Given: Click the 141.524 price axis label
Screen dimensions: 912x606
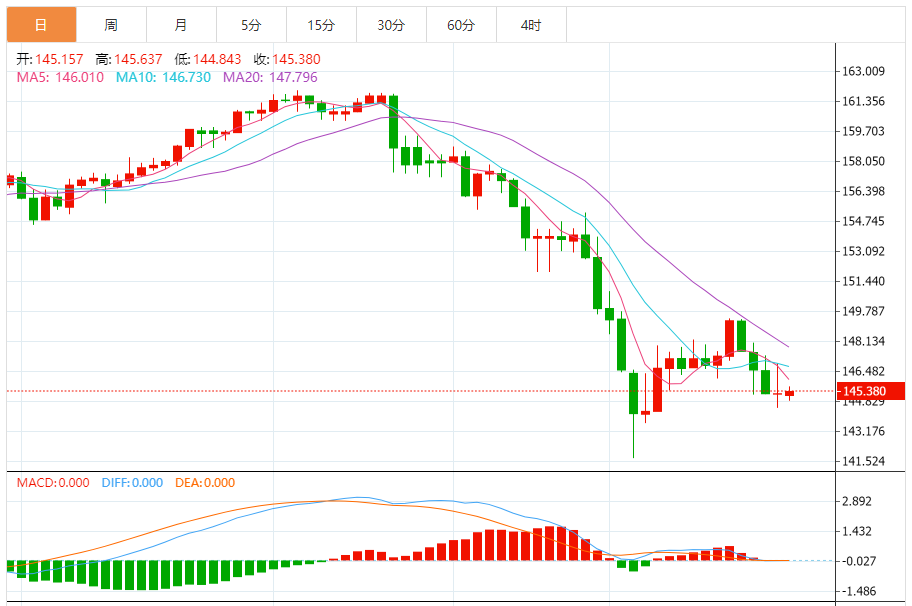Looking at the screenshot, I should tap(863, 461).
